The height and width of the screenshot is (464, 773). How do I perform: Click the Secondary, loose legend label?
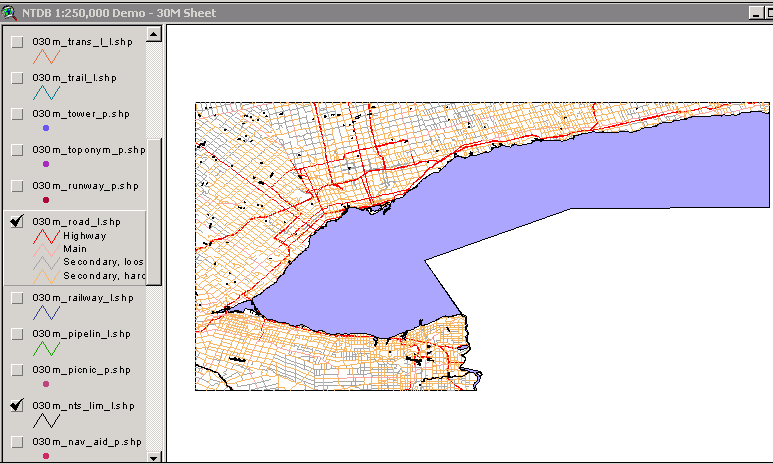(104, 262)
